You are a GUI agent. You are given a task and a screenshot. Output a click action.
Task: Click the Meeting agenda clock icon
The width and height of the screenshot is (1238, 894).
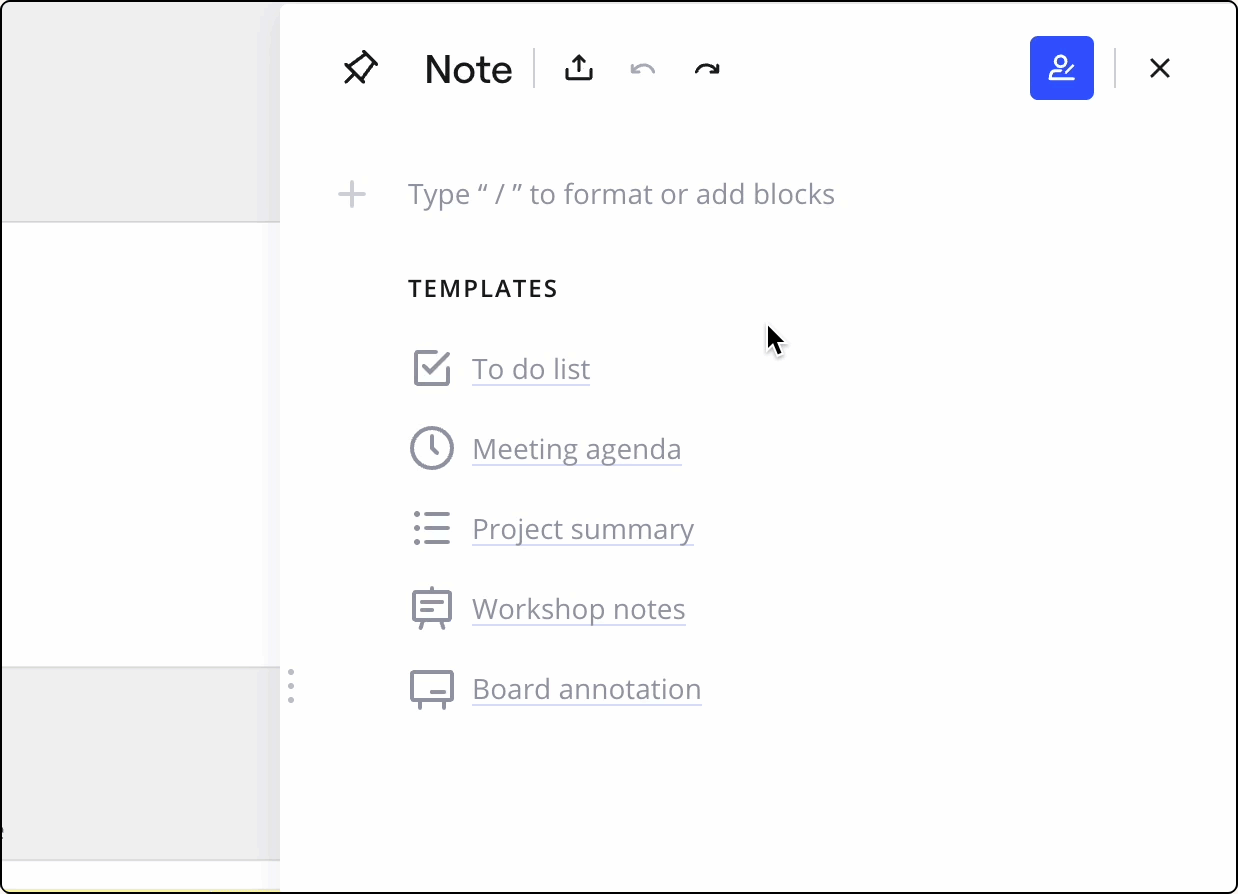[x=432, y=448]
